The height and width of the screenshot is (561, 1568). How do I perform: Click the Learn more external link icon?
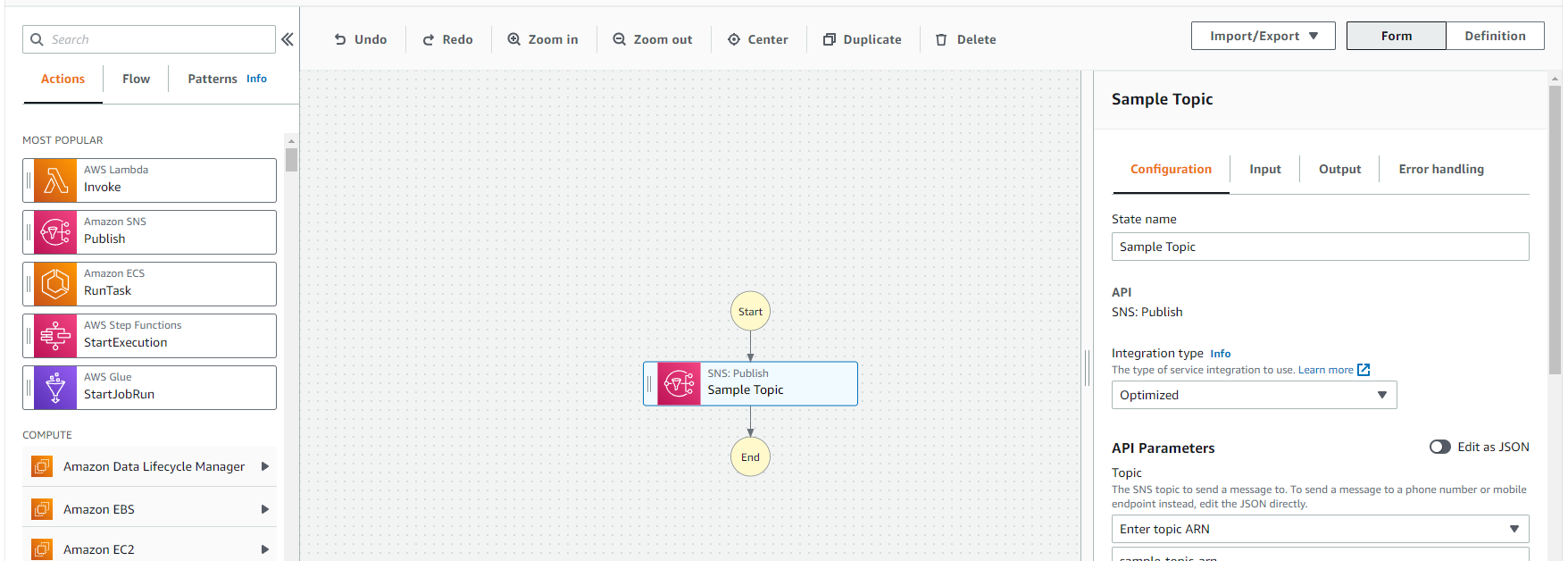[x=1364, y=370]
